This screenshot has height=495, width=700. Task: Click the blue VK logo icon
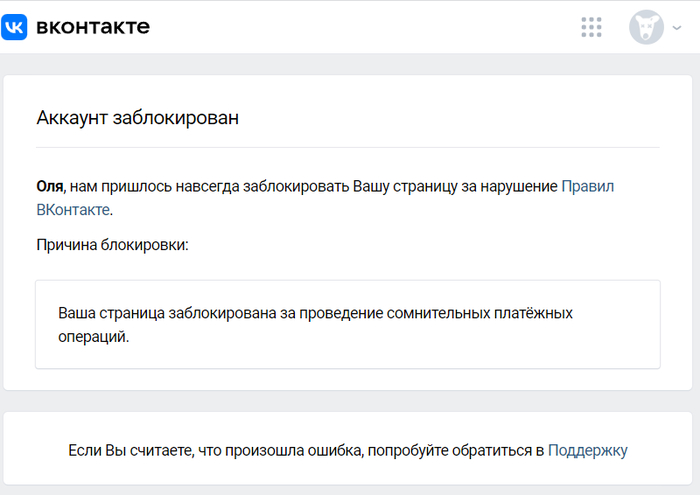click(x=15, y=27)
